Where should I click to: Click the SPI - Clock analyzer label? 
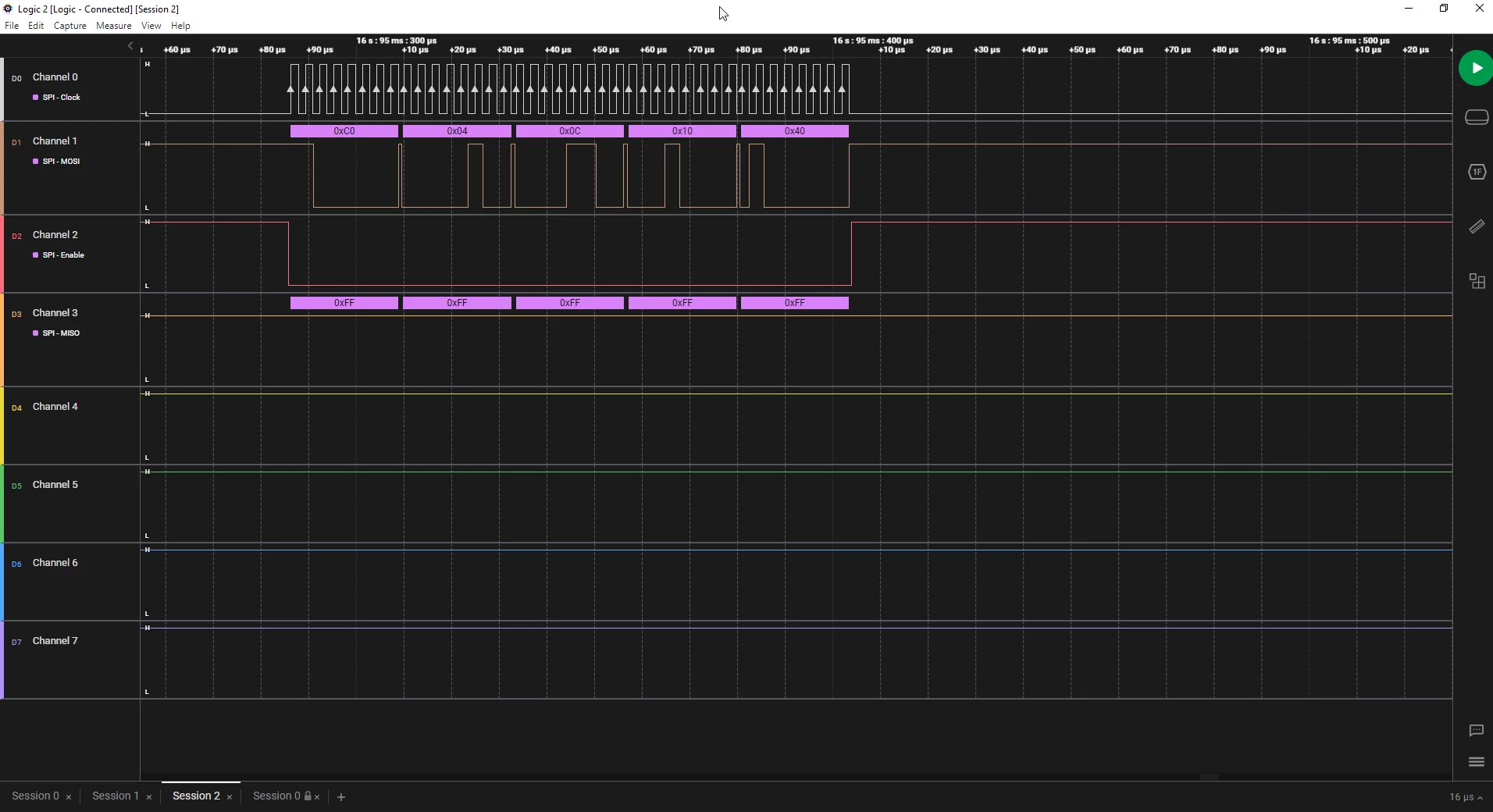[x=62, y=98]
